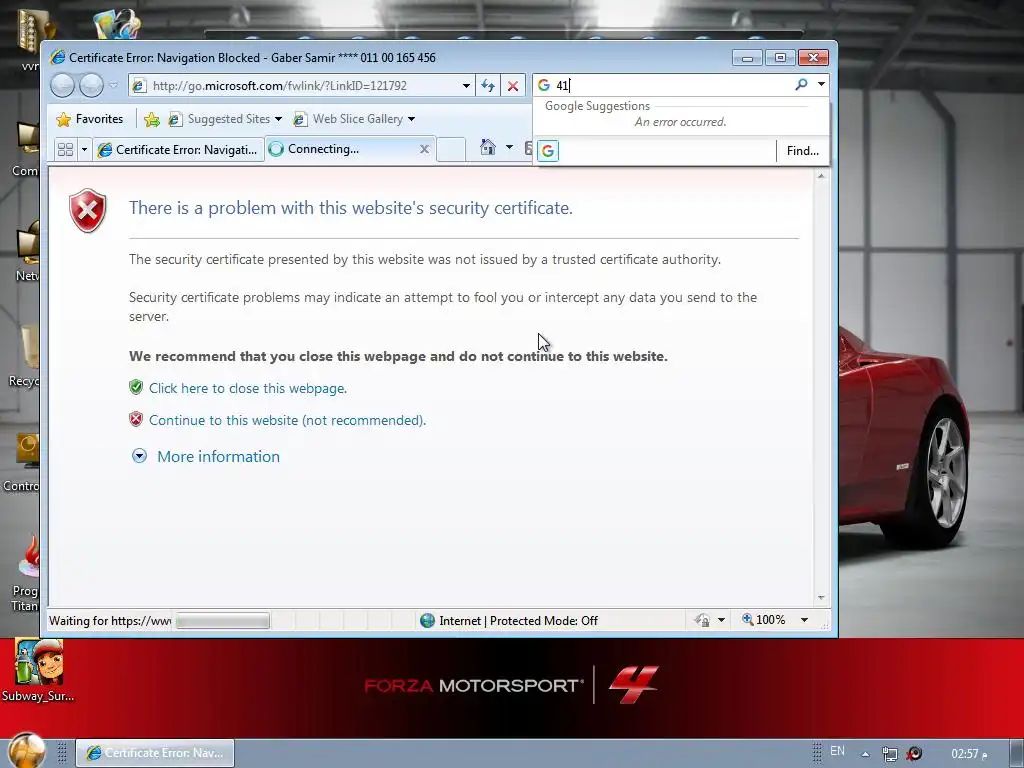Expand the Web Slice Gallery dropdown arrow
This screenshot has height=768, width=1024.
[411, 119]
